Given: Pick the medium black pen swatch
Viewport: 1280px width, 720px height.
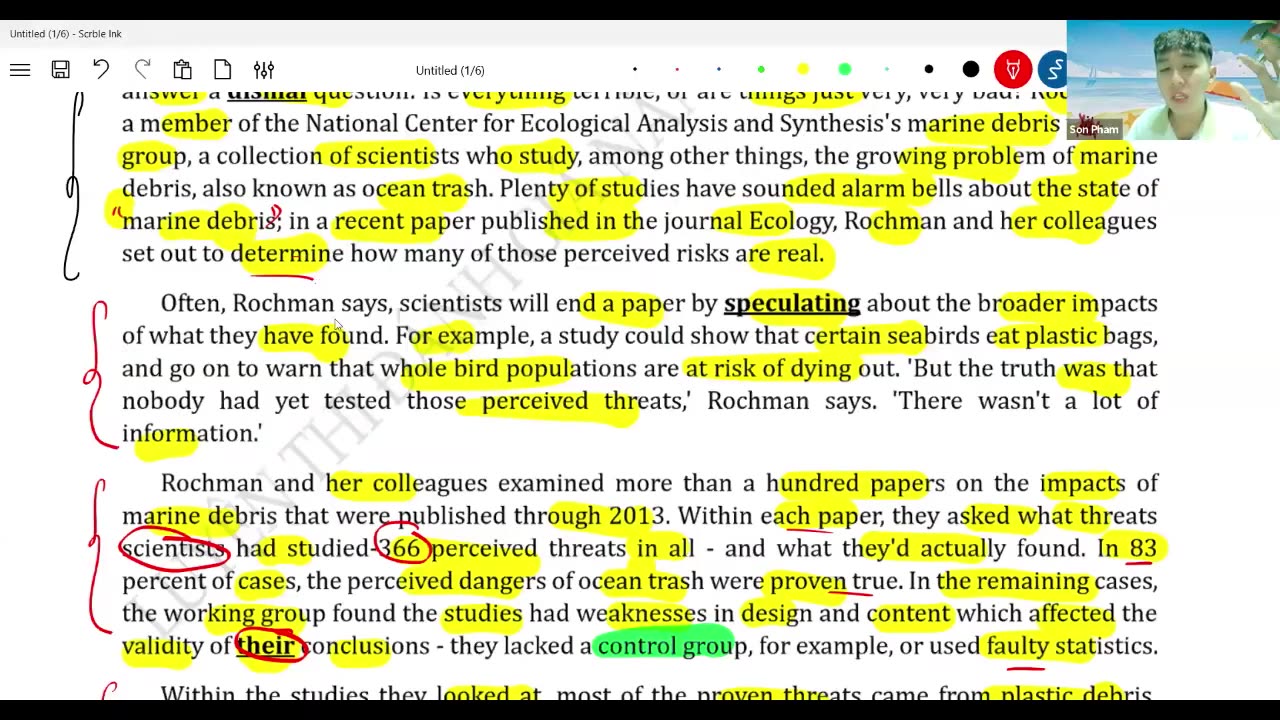Looking at the screenshot, I should 929,70.
